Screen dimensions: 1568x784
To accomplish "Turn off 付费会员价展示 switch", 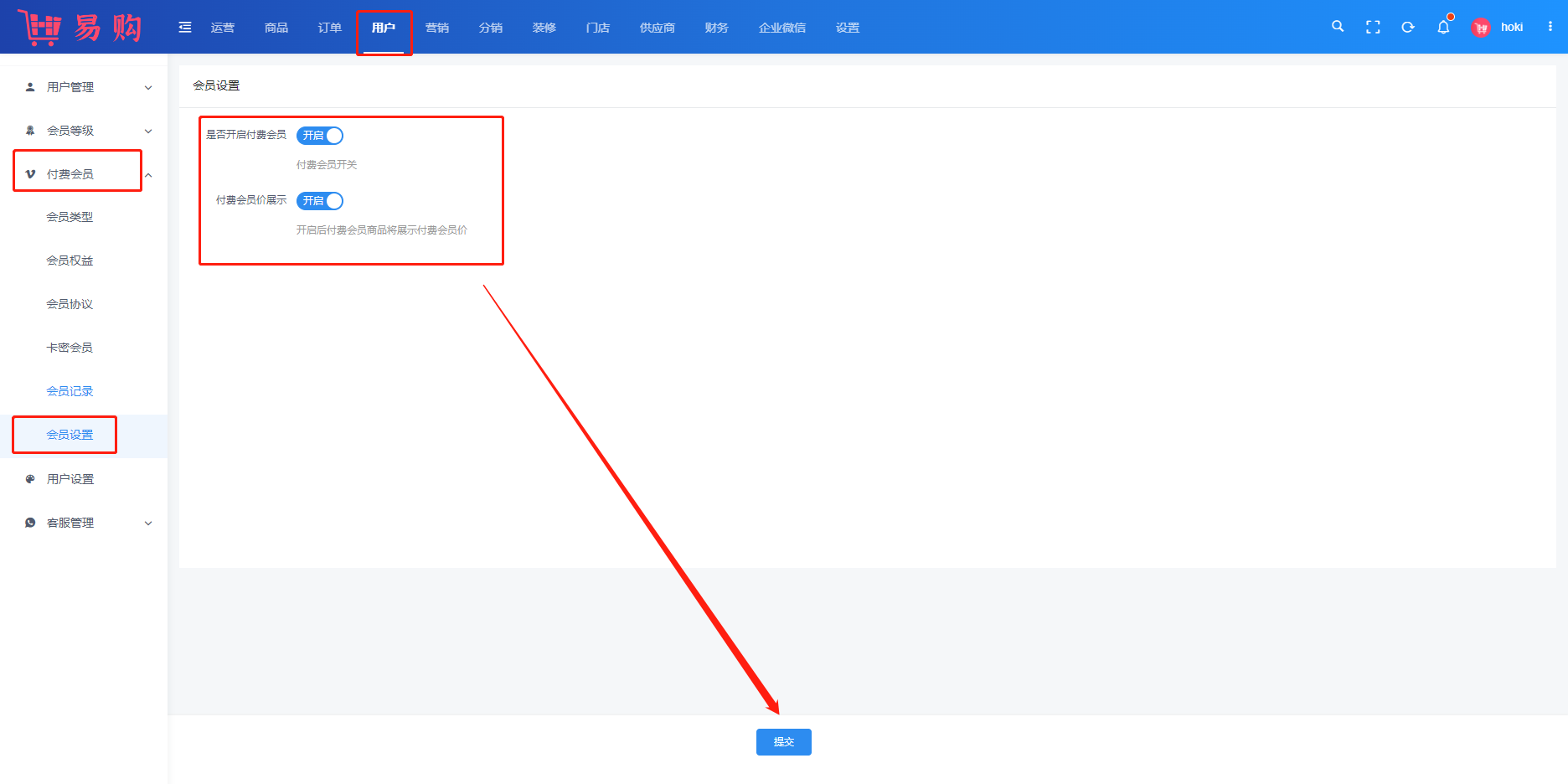I will pos(320,201).
